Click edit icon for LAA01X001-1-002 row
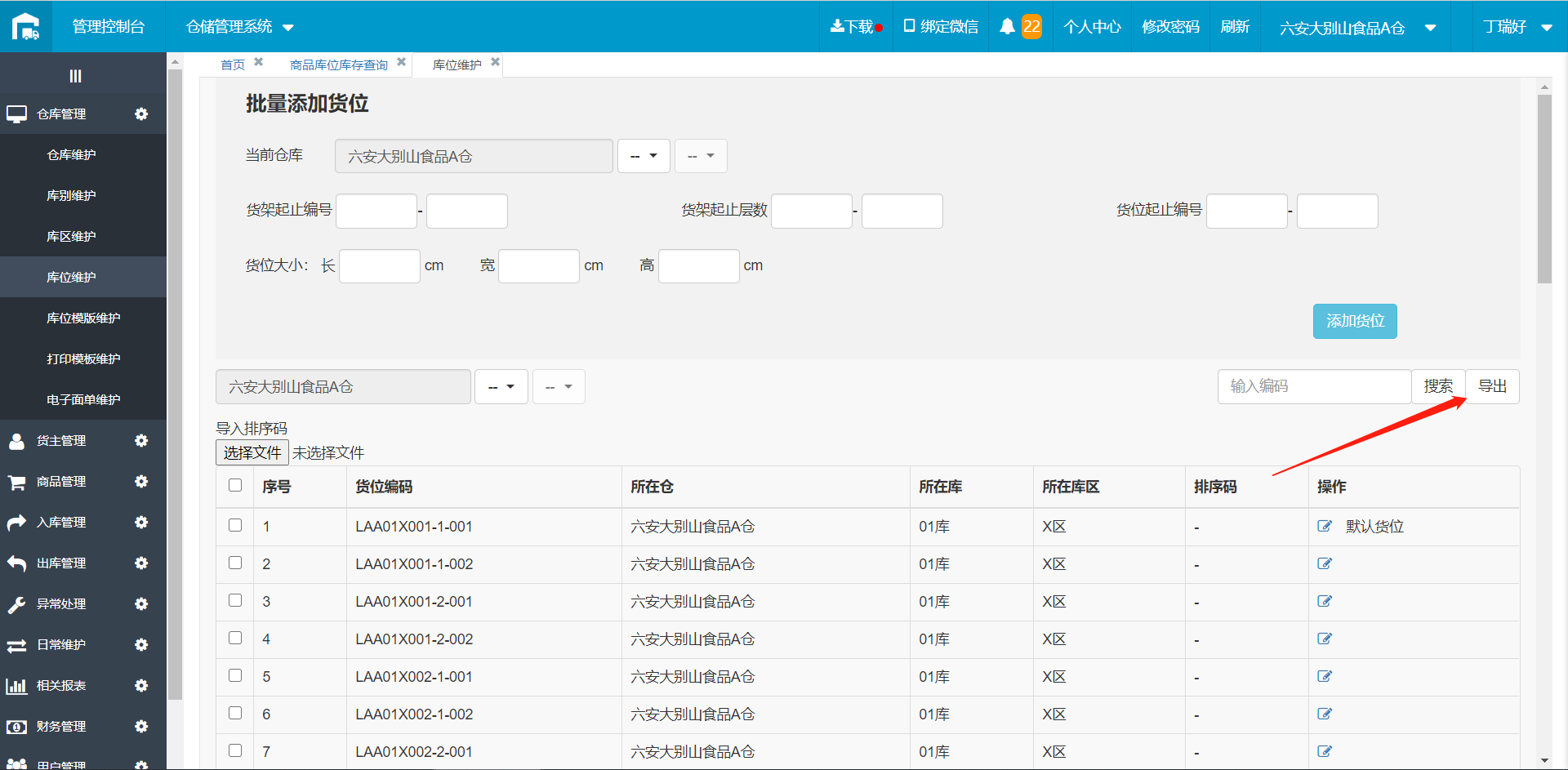The image size is (1568, 770). (1325, 563)
